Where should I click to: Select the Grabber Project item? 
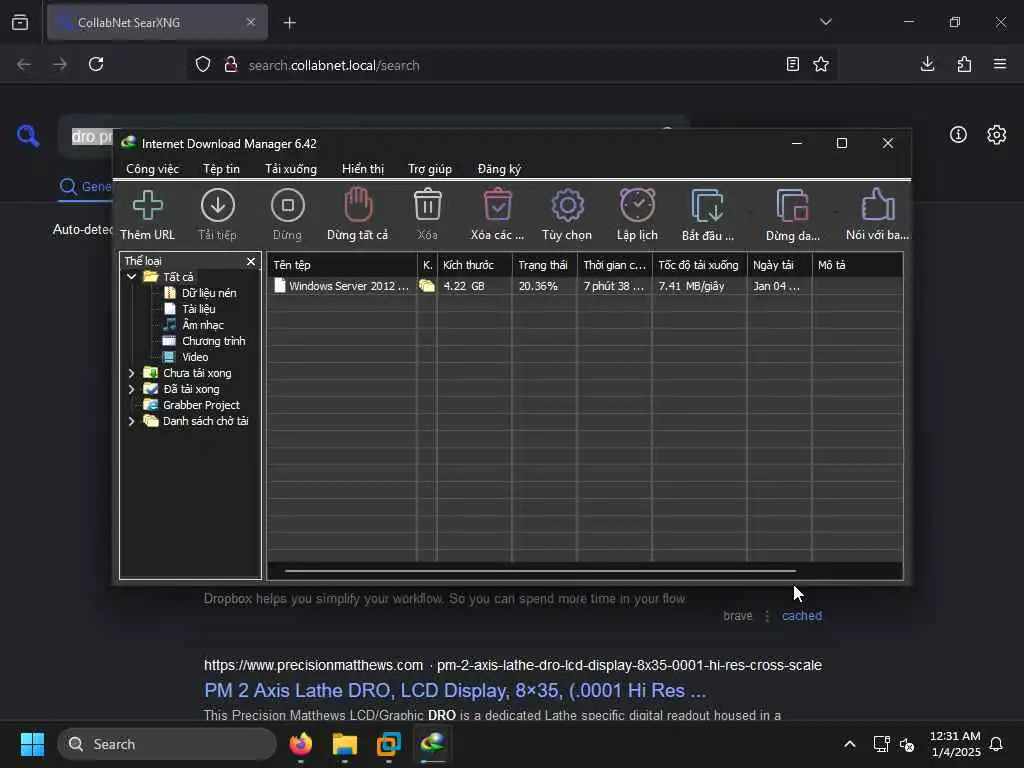[x=201, y=405]
